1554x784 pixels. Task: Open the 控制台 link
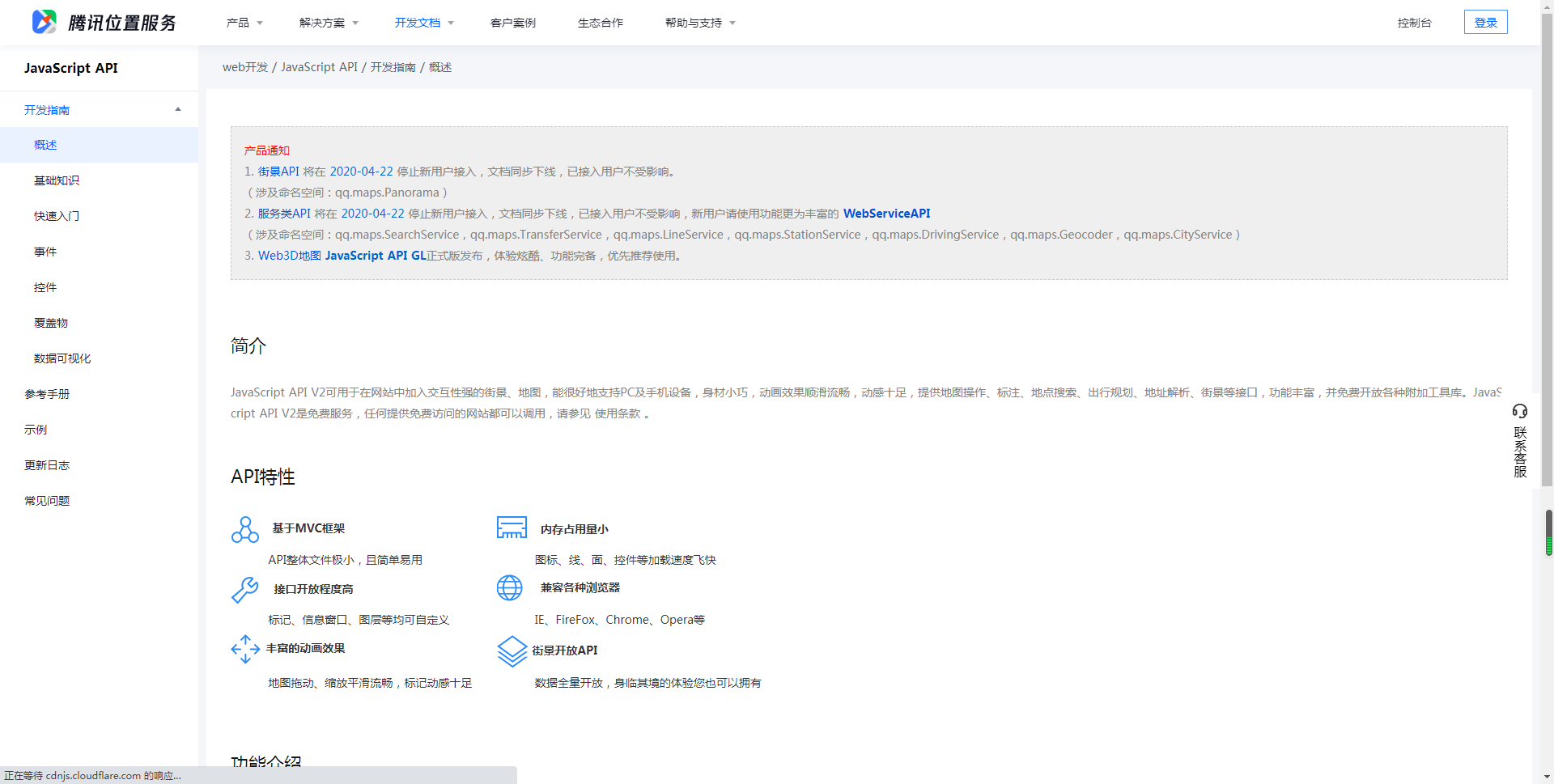[1415, 23]
